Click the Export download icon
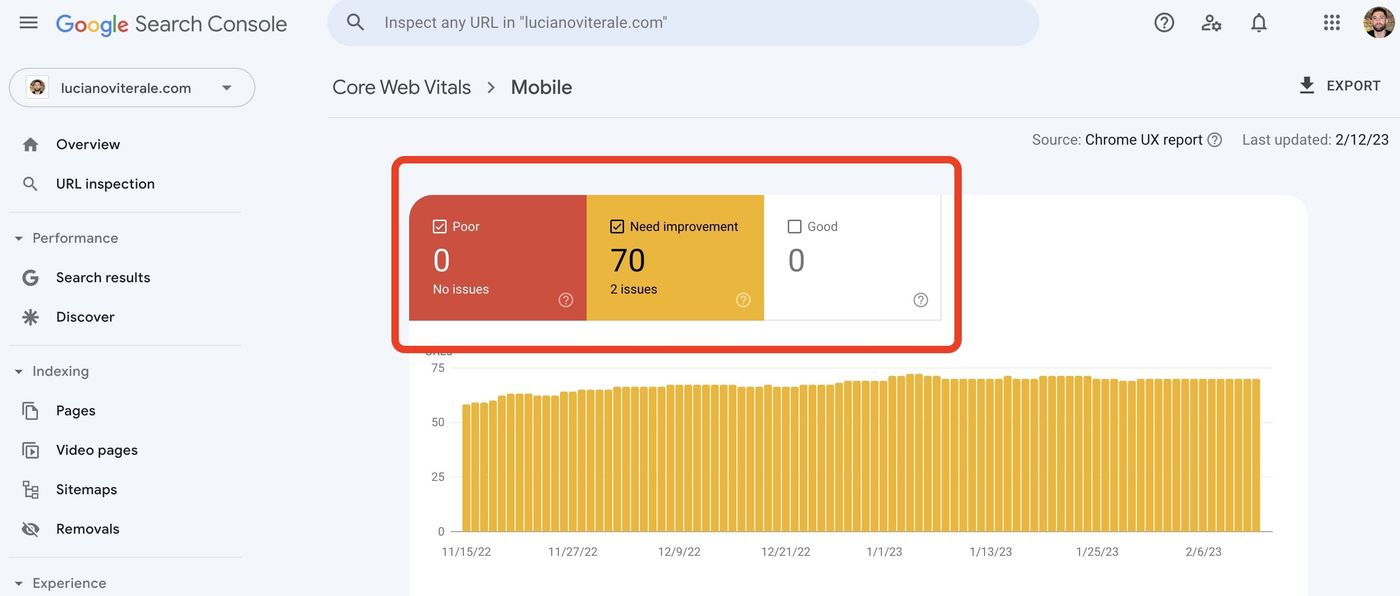The height and width of the screenshot is (596, 1400). point(1307,86)
